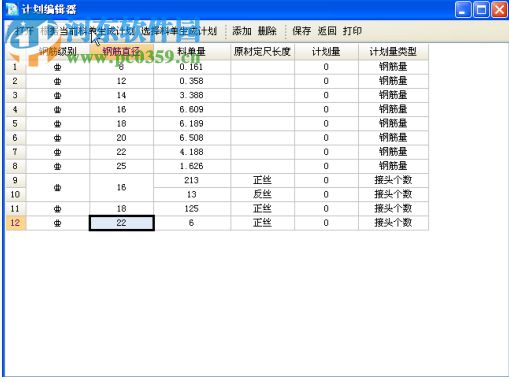Click the 料单量 column header
Screen dimensions: 509x382
[x=192, y=52]
